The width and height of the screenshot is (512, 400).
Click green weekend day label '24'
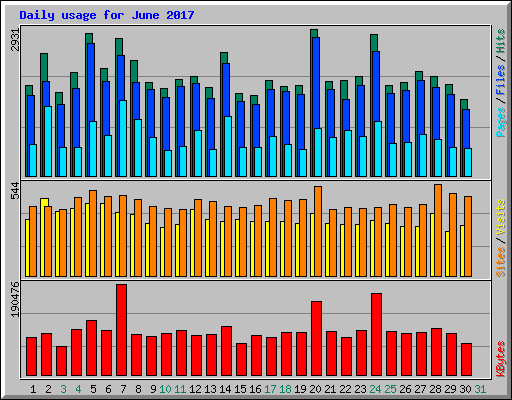pos(375,389)
